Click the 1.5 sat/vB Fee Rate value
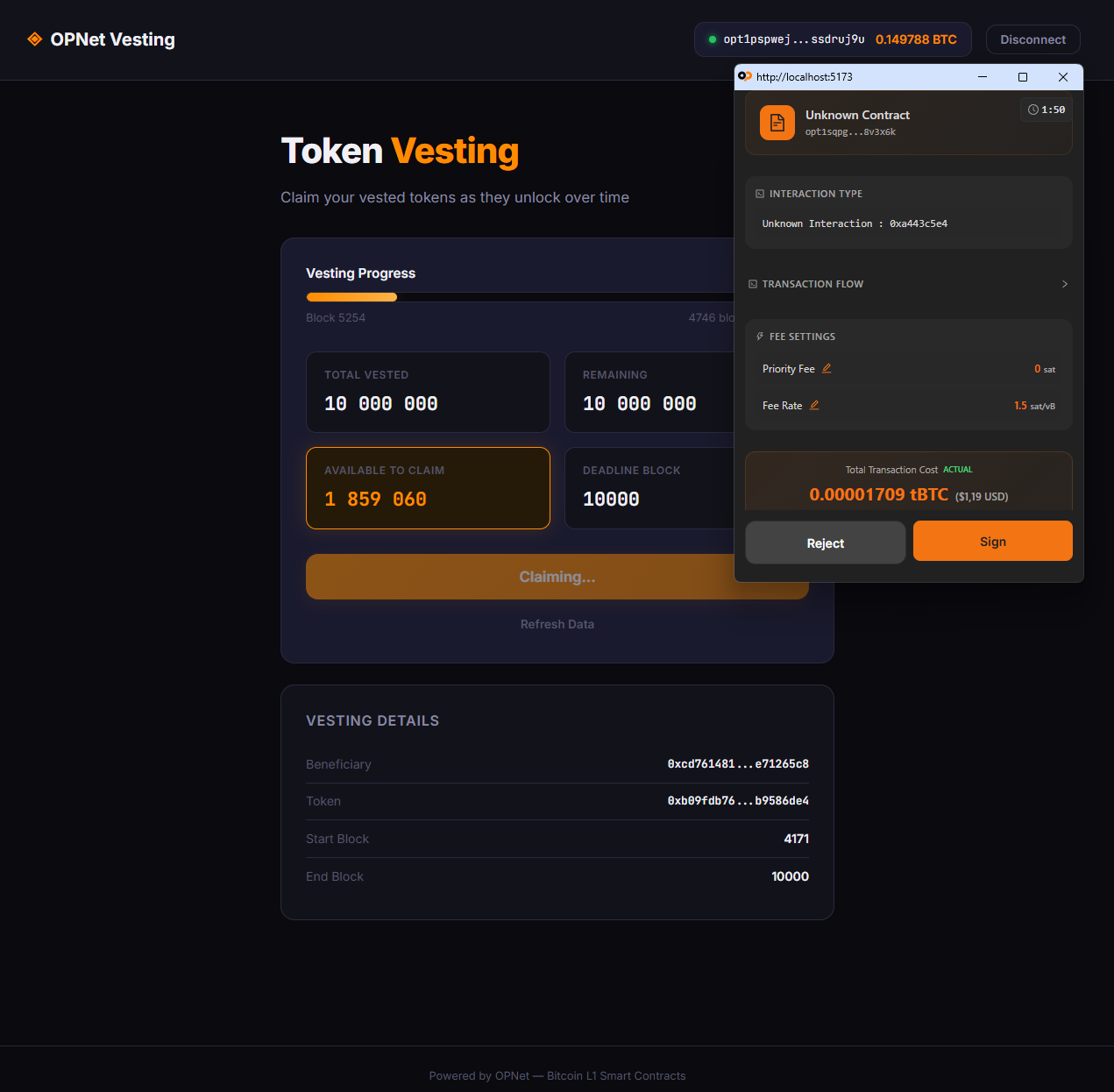 [1034, 406]
